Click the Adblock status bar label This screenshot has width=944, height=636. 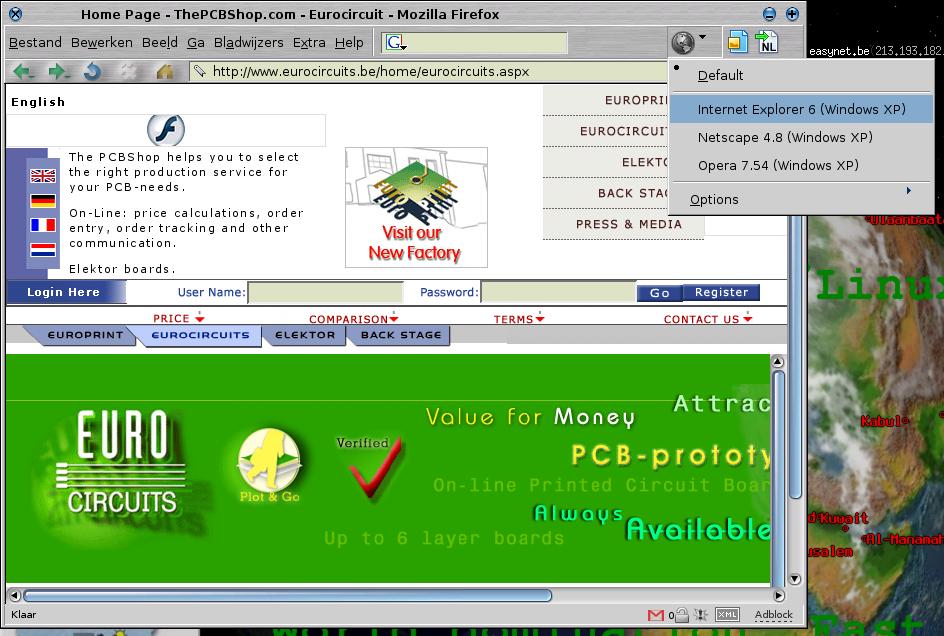pos(774,614)
